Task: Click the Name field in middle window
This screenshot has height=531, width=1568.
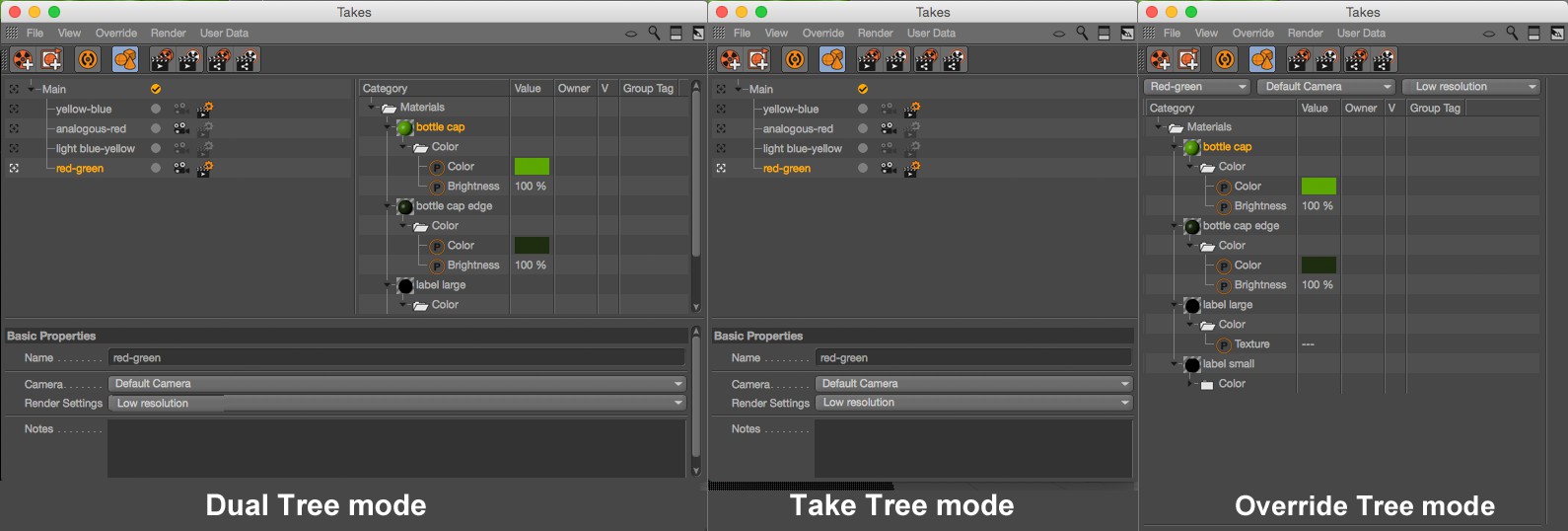Action: (x=972, y=358)
